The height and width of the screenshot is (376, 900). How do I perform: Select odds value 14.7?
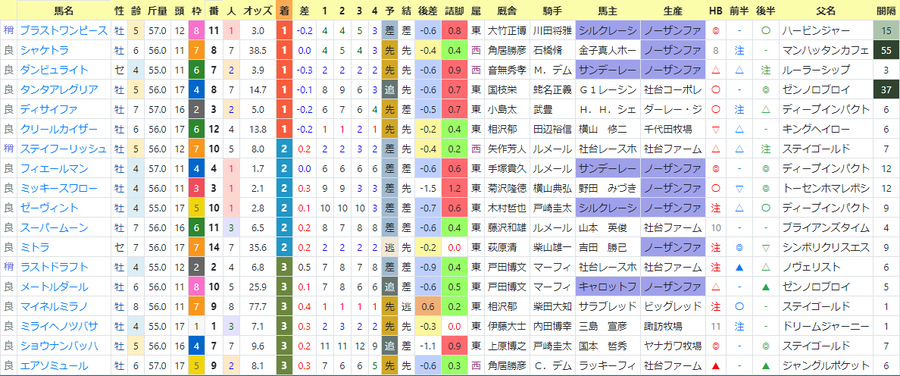(257, 90)
